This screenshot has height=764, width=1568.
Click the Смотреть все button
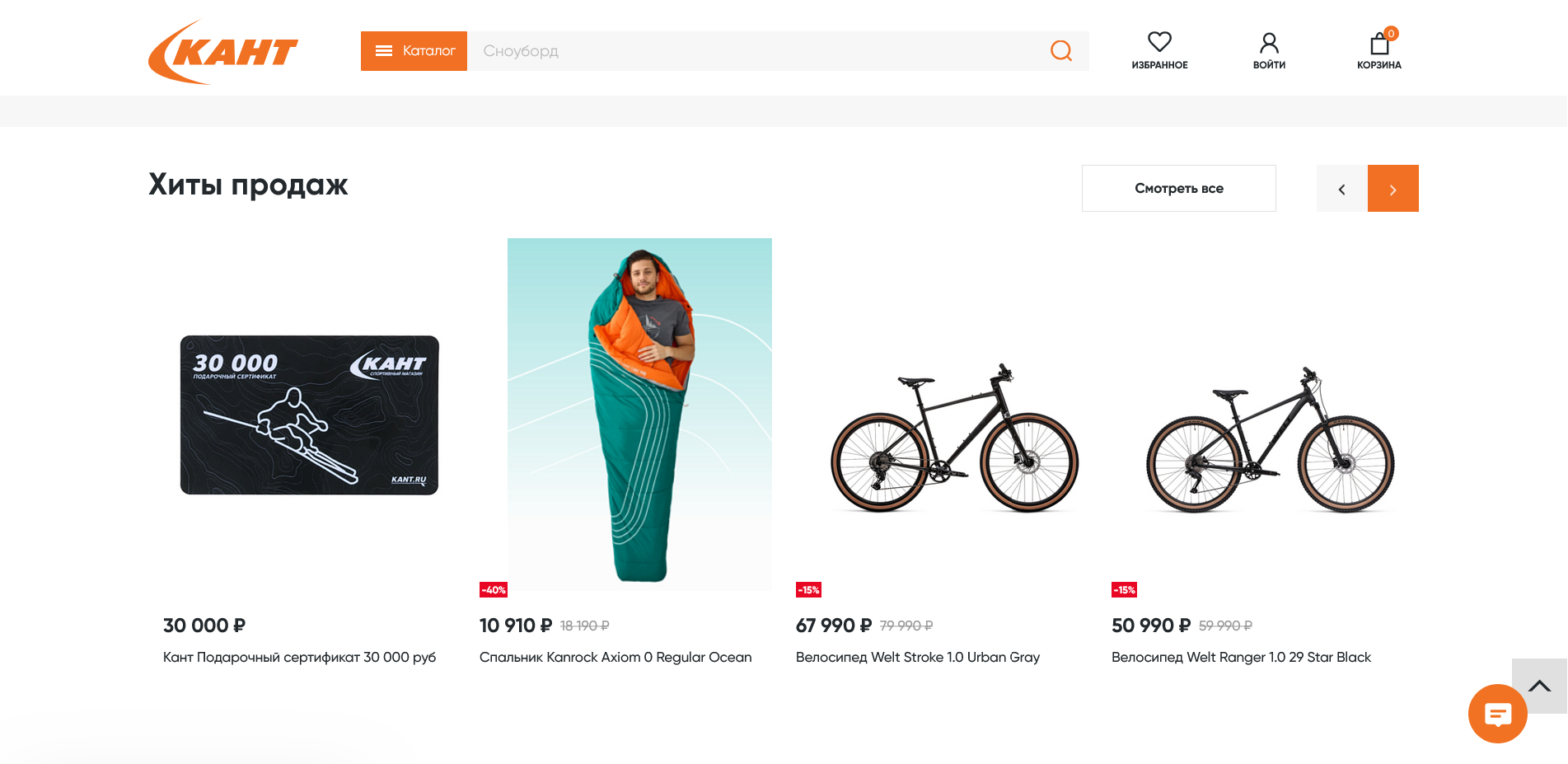(x=1178, y=189)
